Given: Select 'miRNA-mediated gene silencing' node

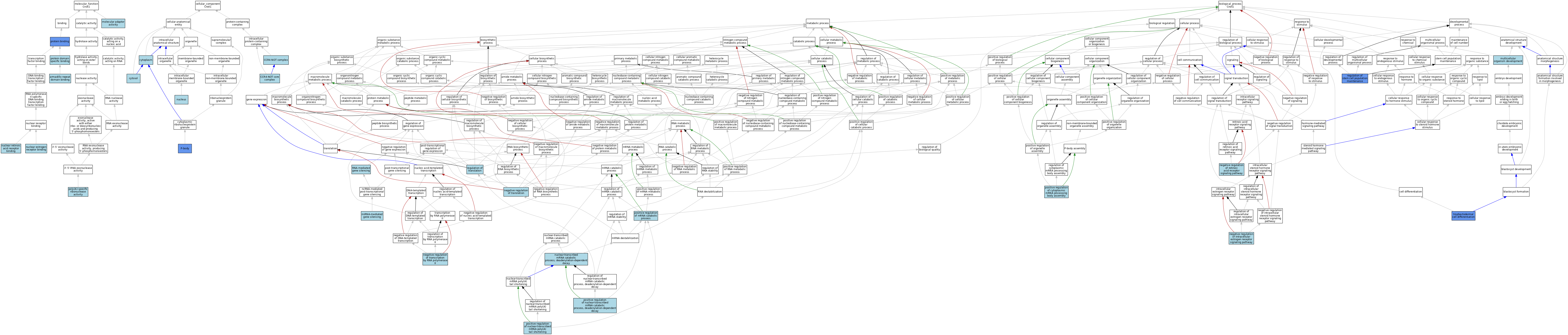Looking at the screenshot, I should click(x=372, y=215).
